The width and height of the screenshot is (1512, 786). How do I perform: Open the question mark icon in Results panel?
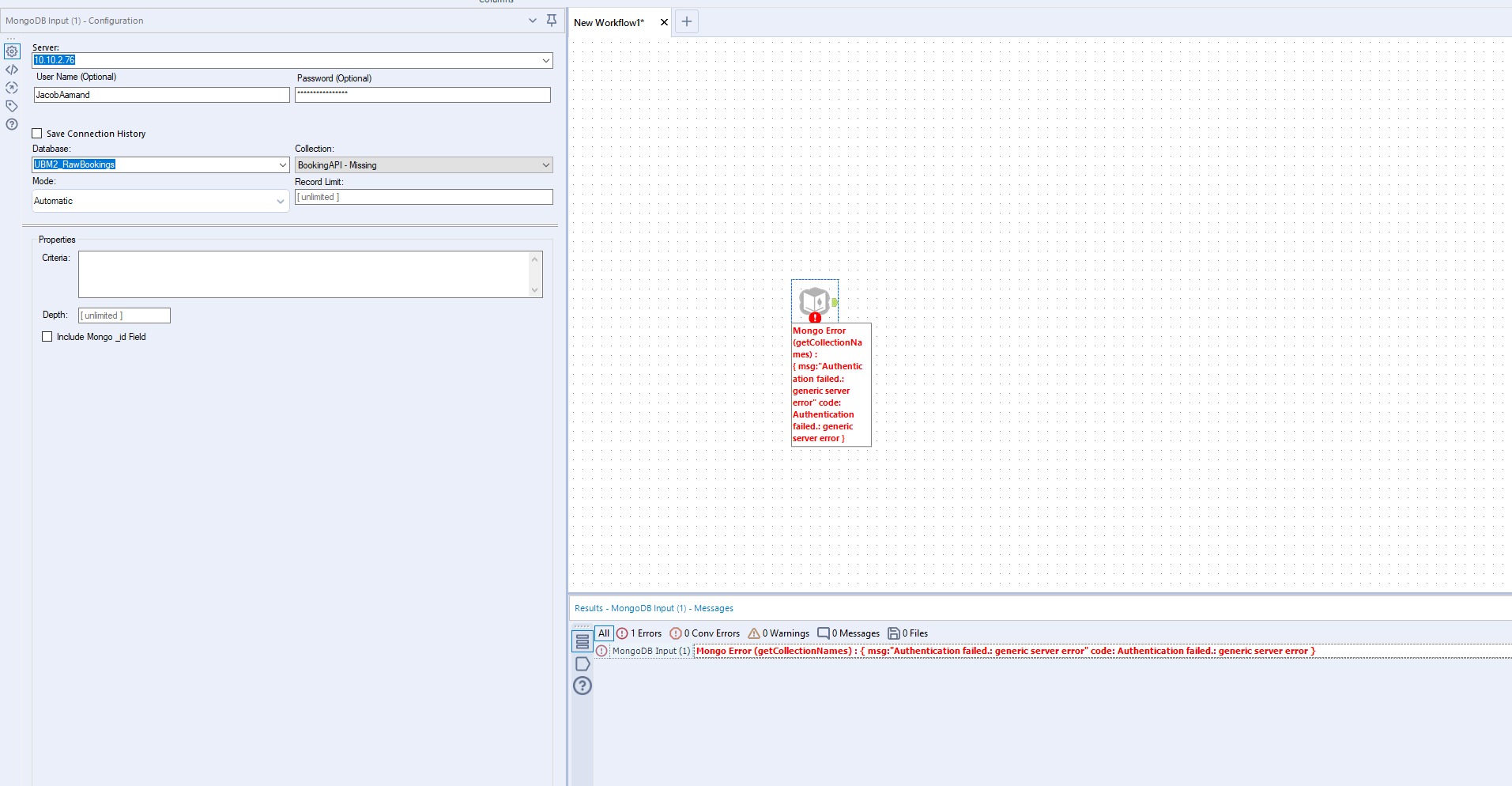(583, 686)
